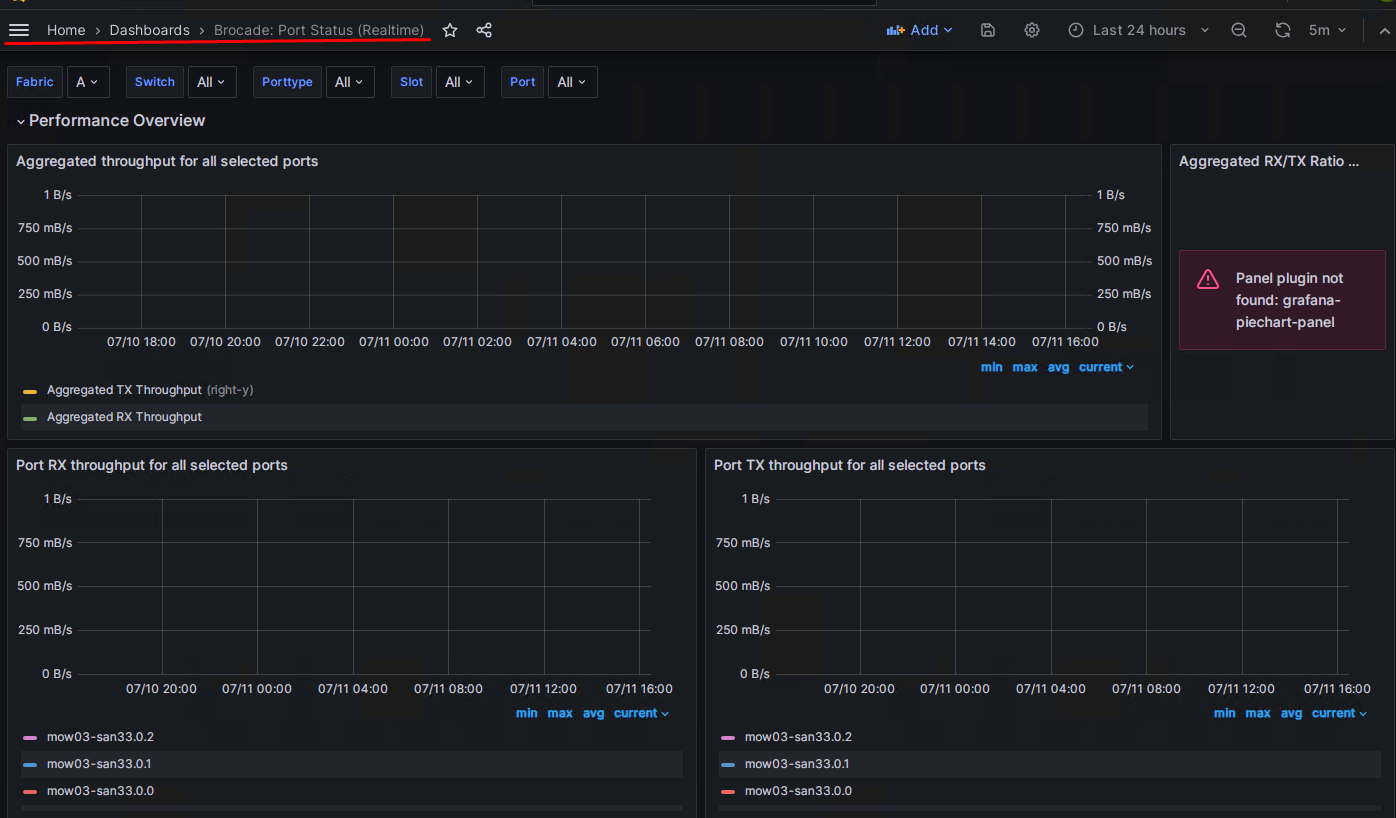Screen dimensions: 1396x818
Task: Open the share dashboard icon
Action: [x=484, y=30]
